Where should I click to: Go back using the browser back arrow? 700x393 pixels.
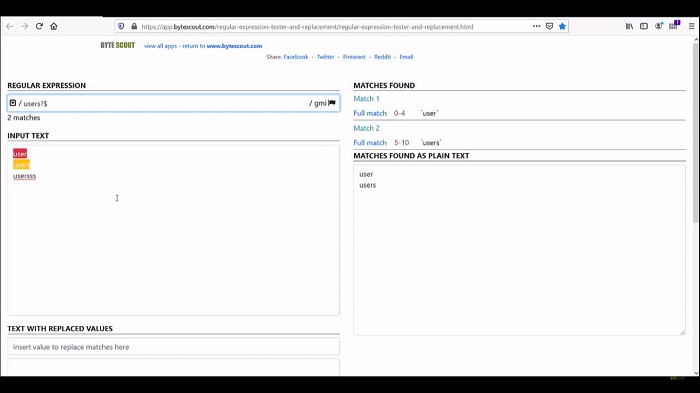pyautogui.click(x=9, y=26)
